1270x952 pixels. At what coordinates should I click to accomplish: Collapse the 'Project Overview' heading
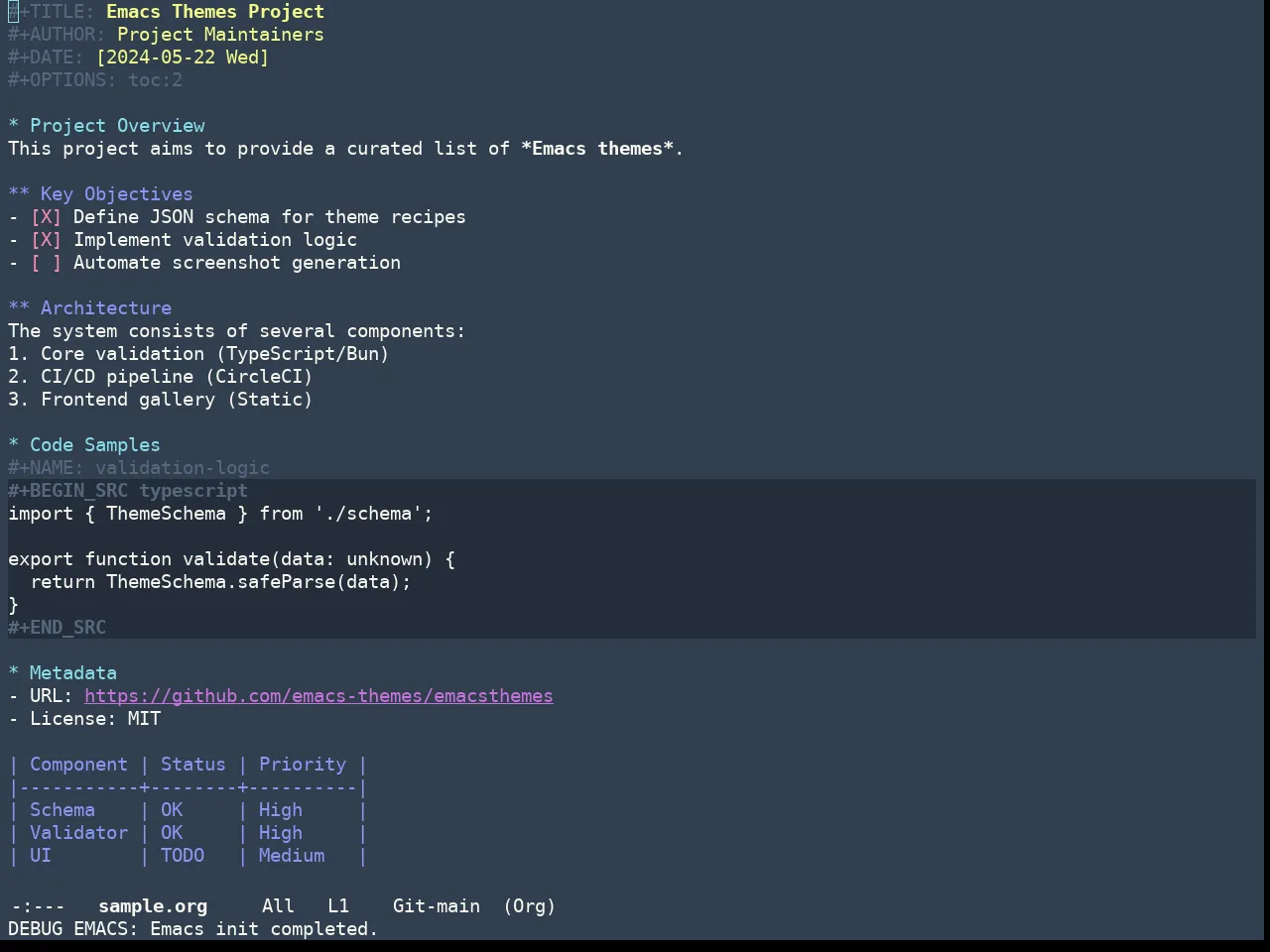[106, 126]
